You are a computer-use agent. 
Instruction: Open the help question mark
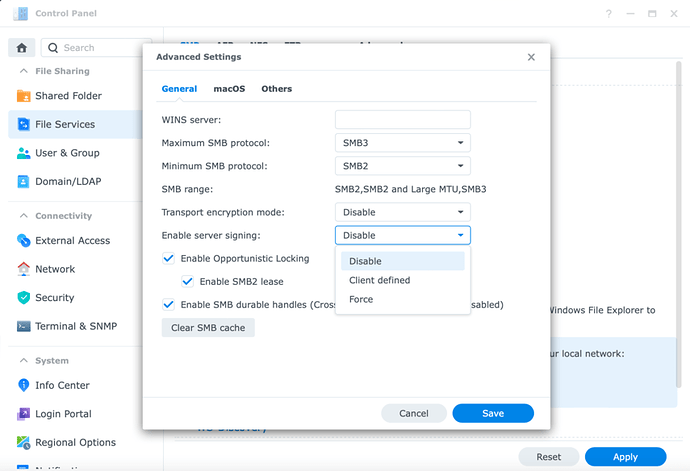(x=609, y=14)
